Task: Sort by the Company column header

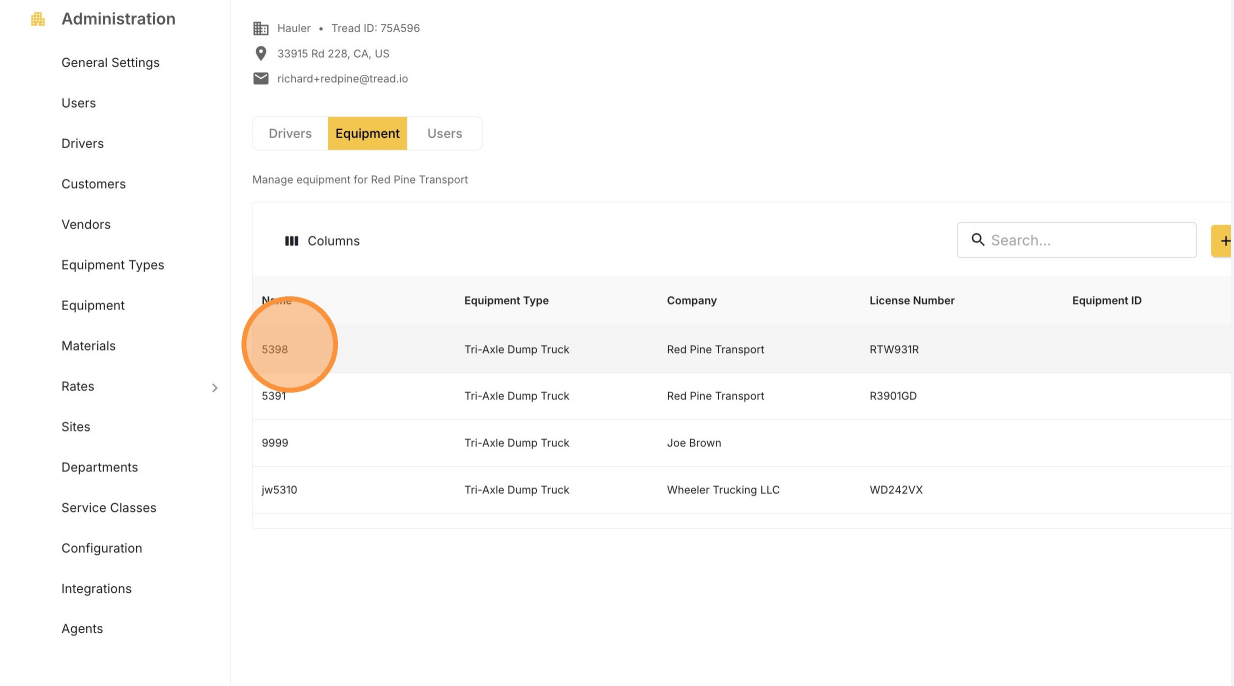Action: pos(692,300)
